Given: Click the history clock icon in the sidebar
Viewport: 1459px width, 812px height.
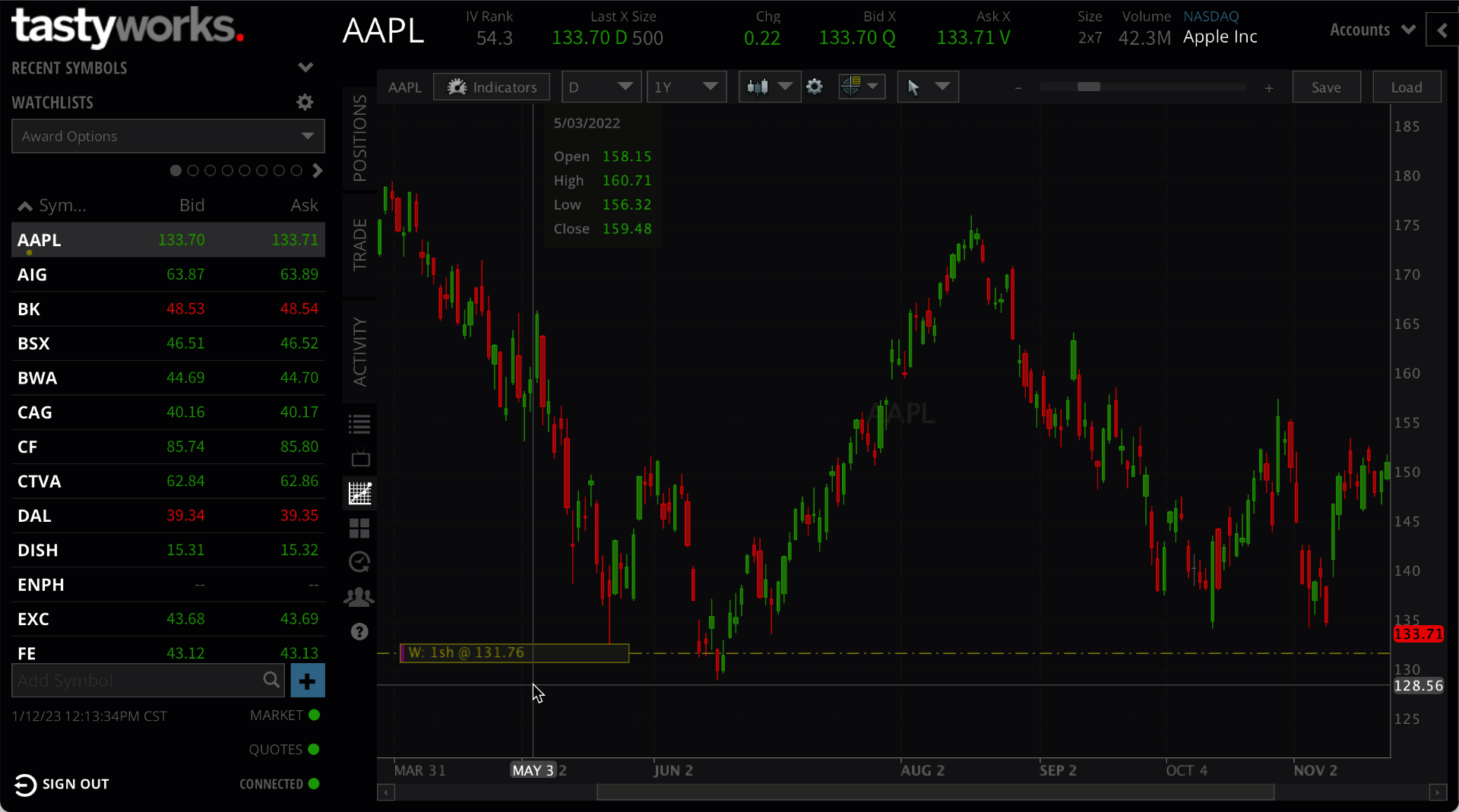Looking at the screenshot, I should point(359,562).
